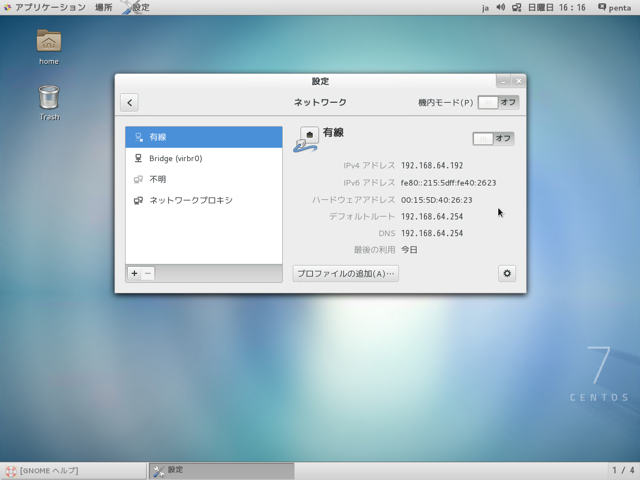The image size is (640, 480).
Task: Go back using the chevron button
Action: click(129, 102)
